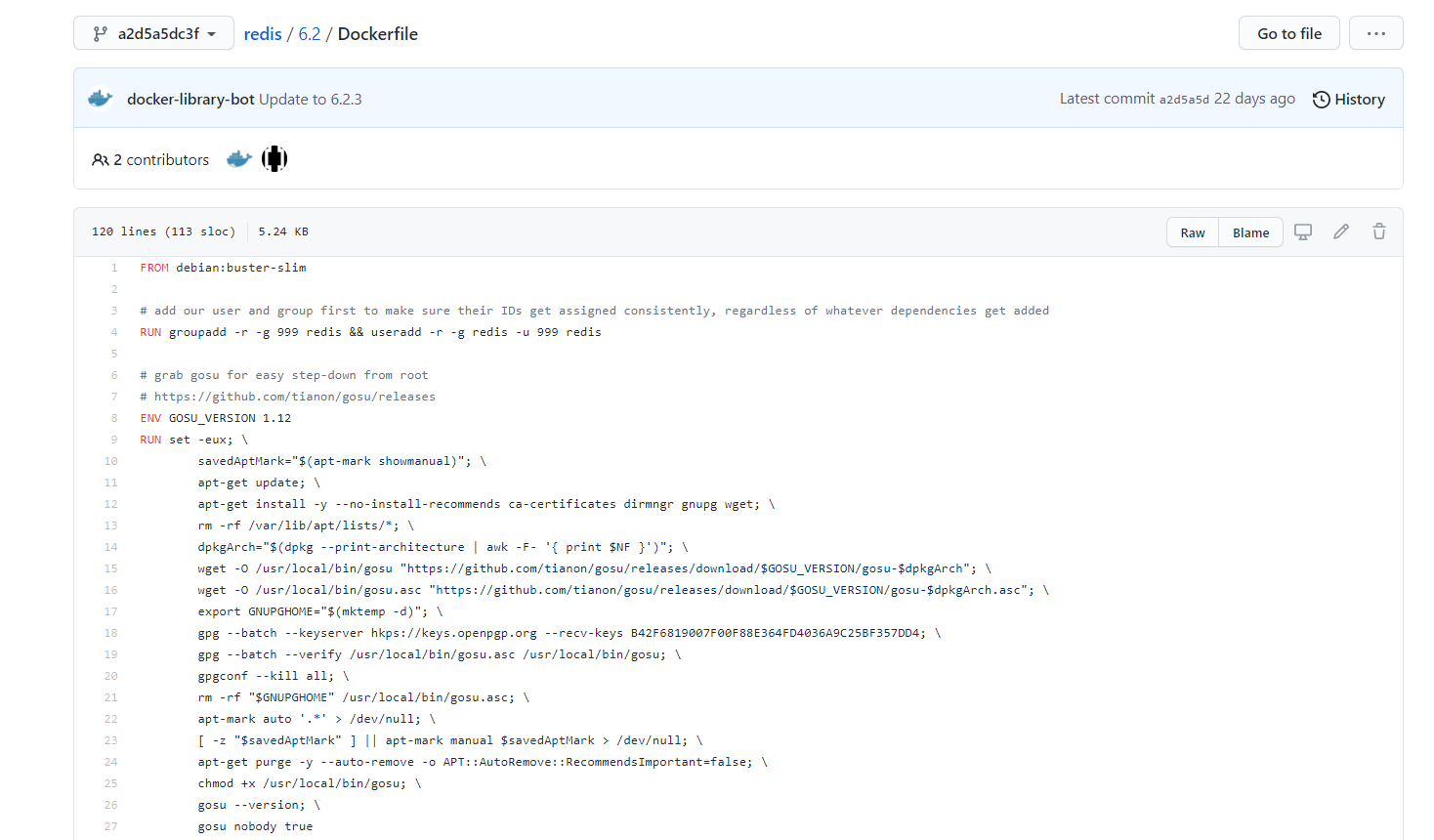This screenshot has width=1434, height=840.
Task: Click the a2d5a5d commit hash
Action: coord(1184,100)
